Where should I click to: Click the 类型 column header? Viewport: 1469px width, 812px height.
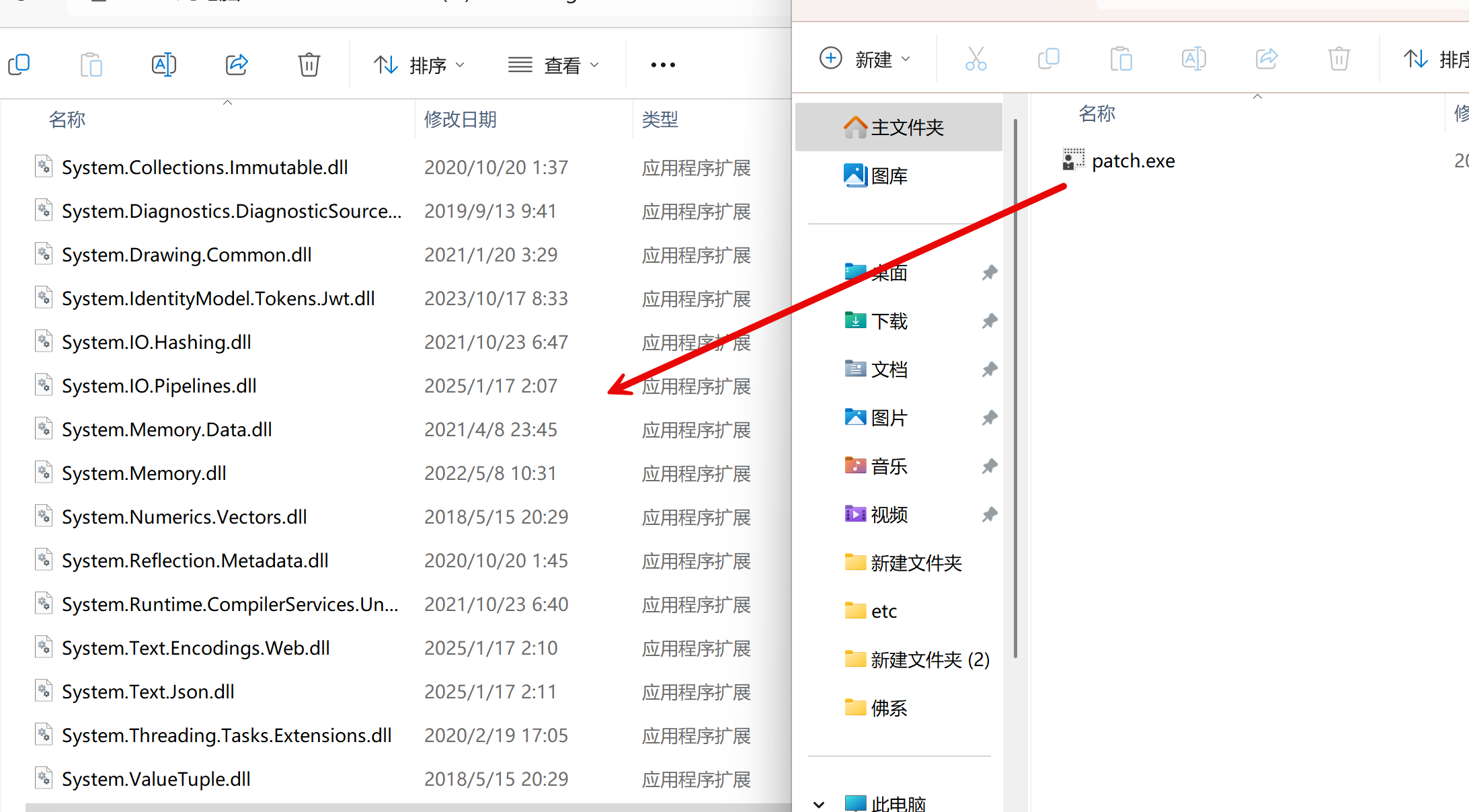point(660,120)
